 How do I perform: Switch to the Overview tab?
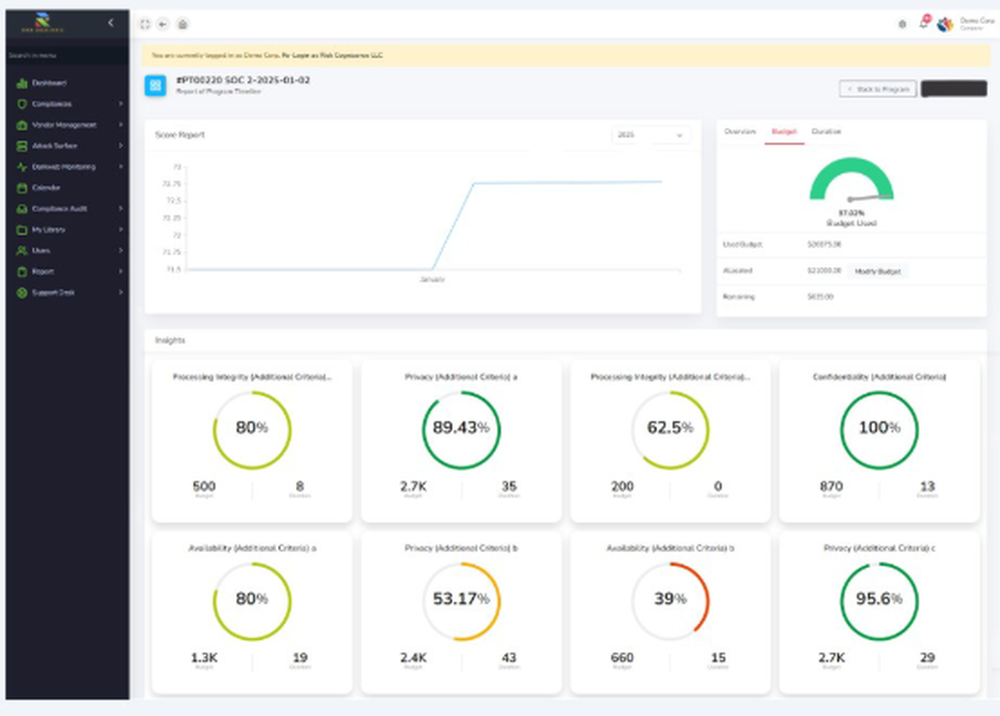740,131
